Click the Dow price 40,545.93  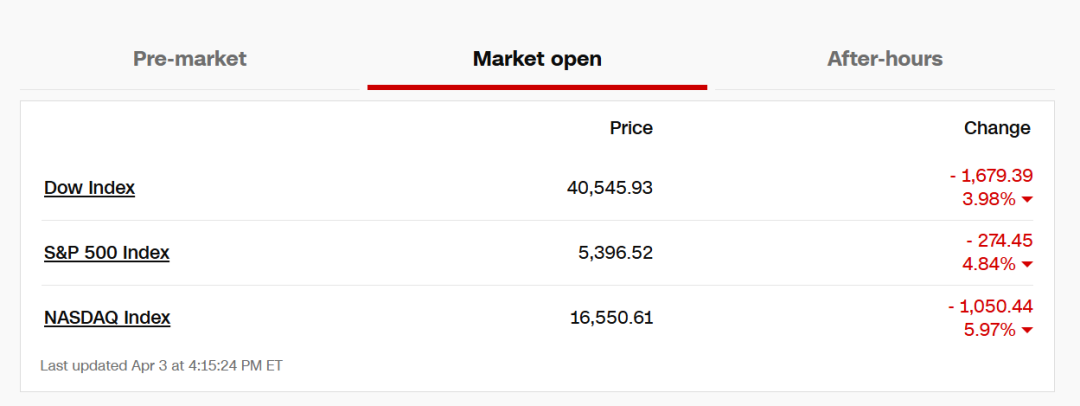(610, 188)
